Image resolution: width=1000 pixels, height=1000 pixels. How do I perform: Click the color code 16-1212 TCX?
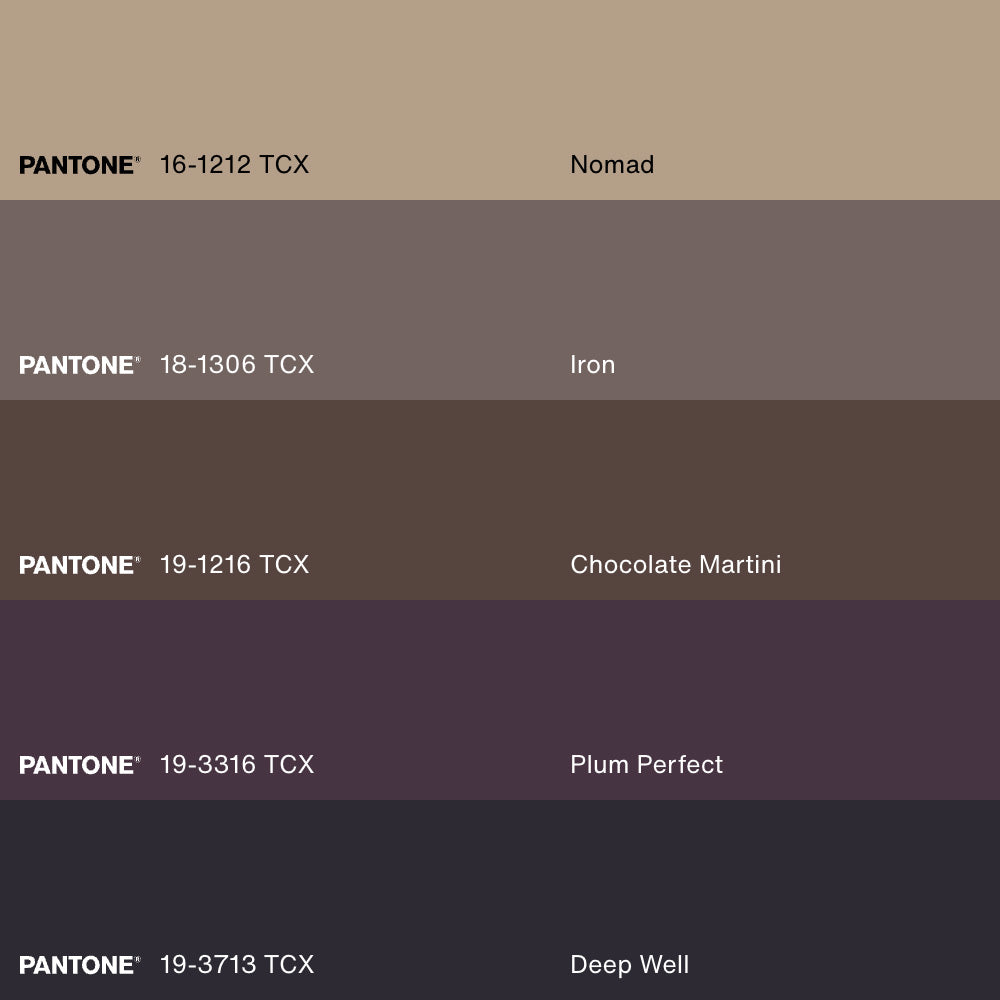(x=234, y=165)
